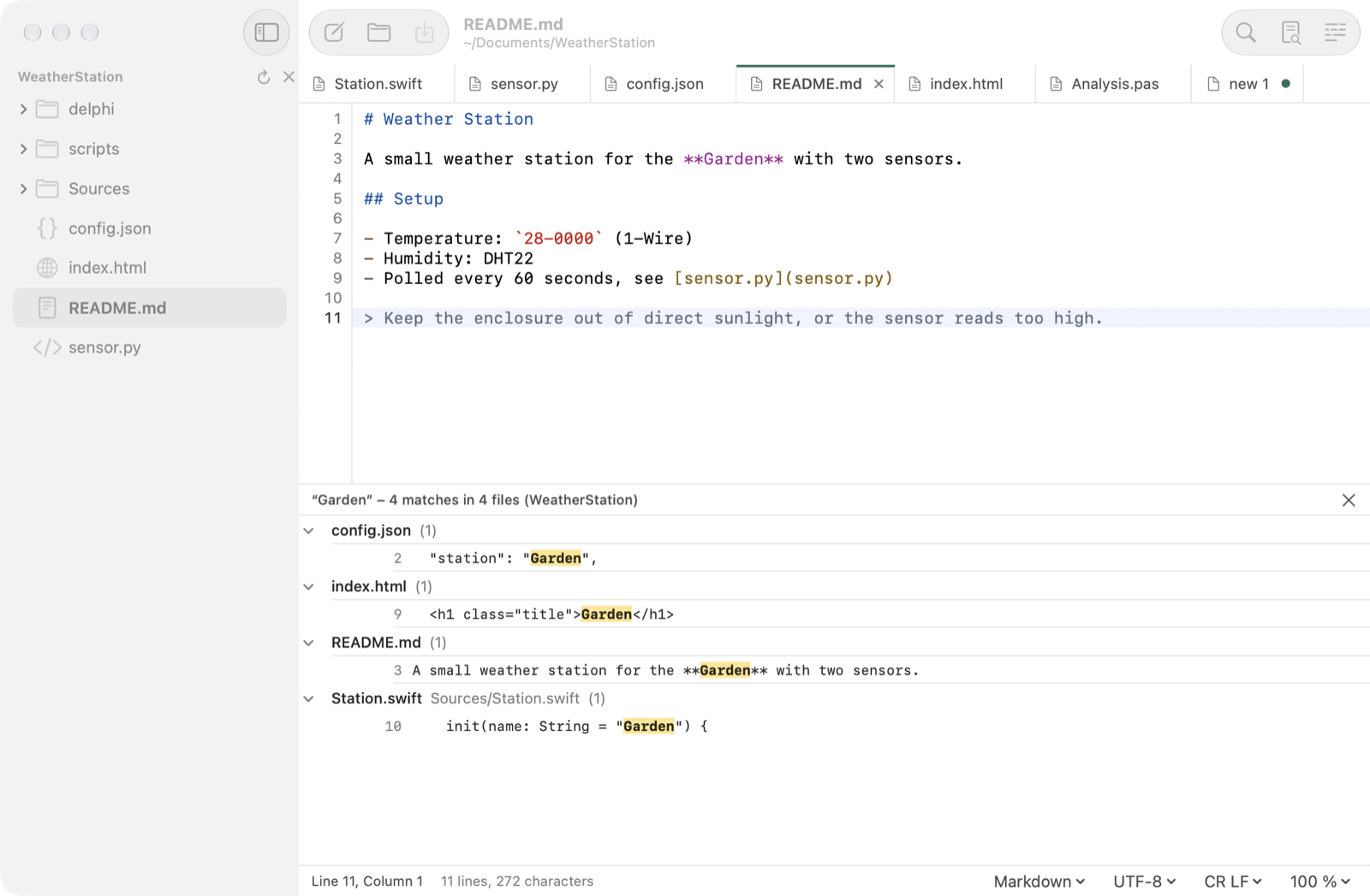The image size is (1370, 896).
Task: Click line number 7 in the gutter
Action: [337, 238]
